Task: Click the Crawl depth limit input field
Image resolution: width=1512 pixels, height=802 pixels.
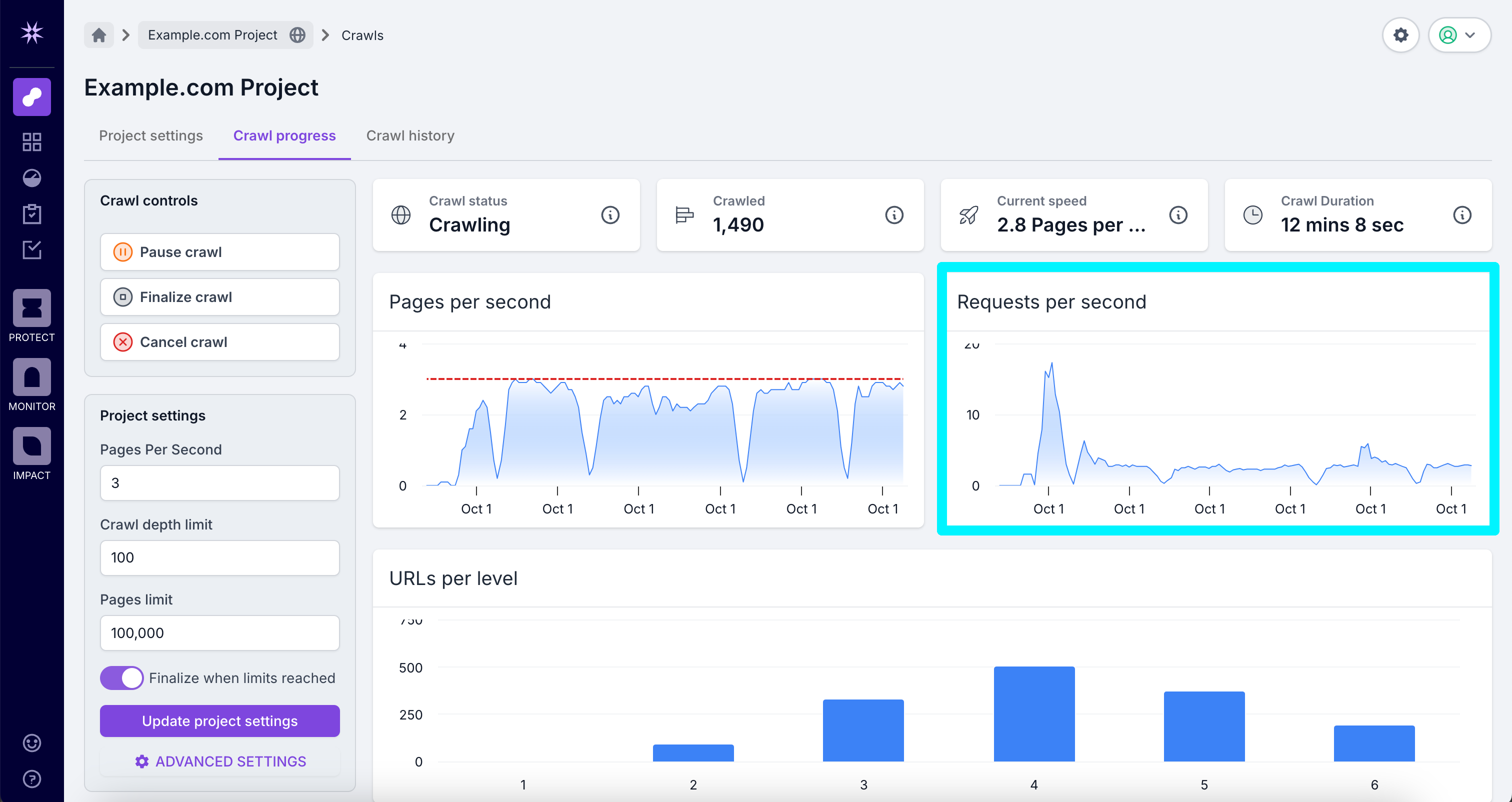Action: (x=219, y=558)
